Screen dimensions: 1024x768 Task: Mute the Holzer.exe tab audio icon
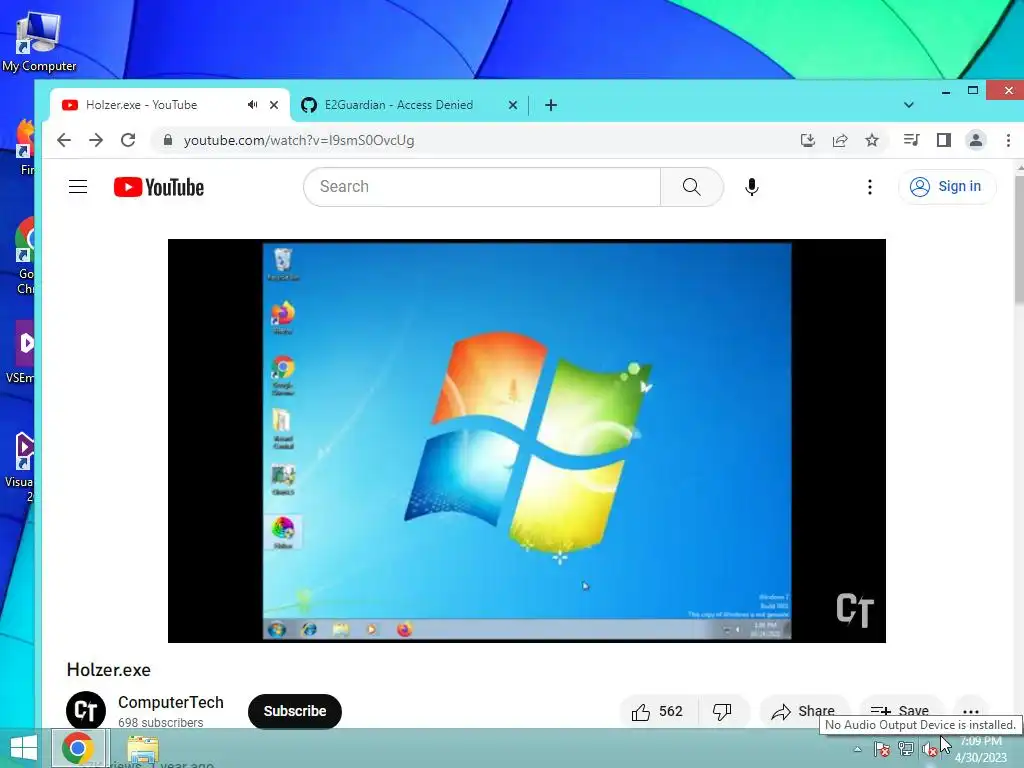(252, 104)
